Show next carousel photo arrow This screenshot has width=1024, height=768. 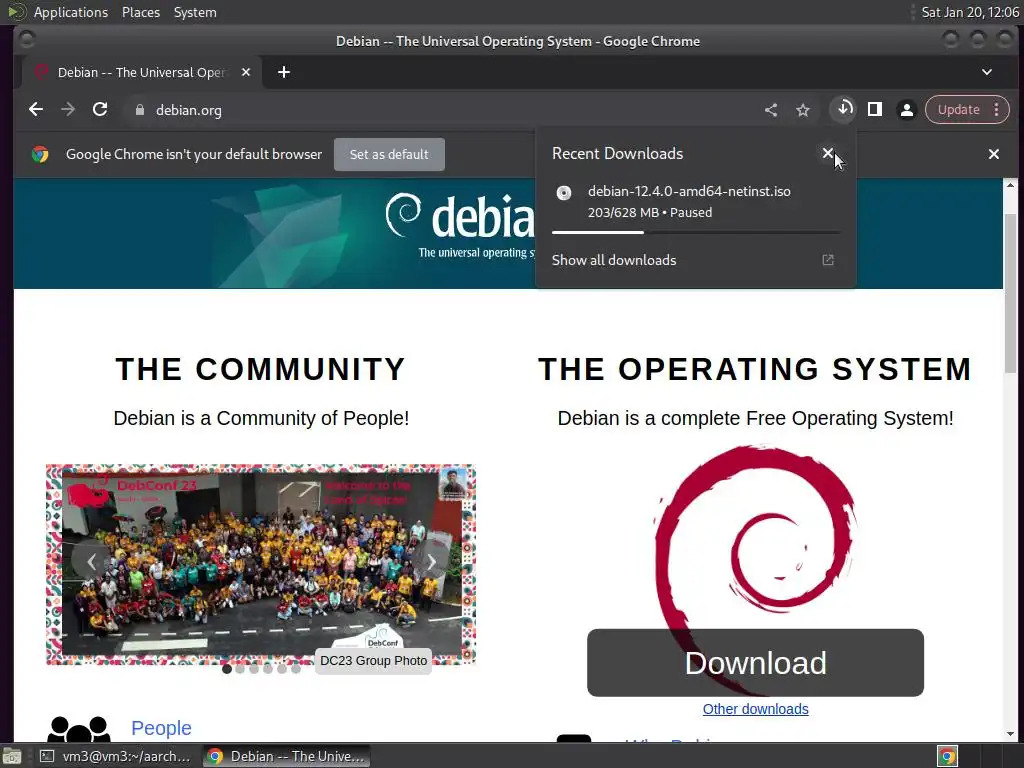tap(431, 561)
